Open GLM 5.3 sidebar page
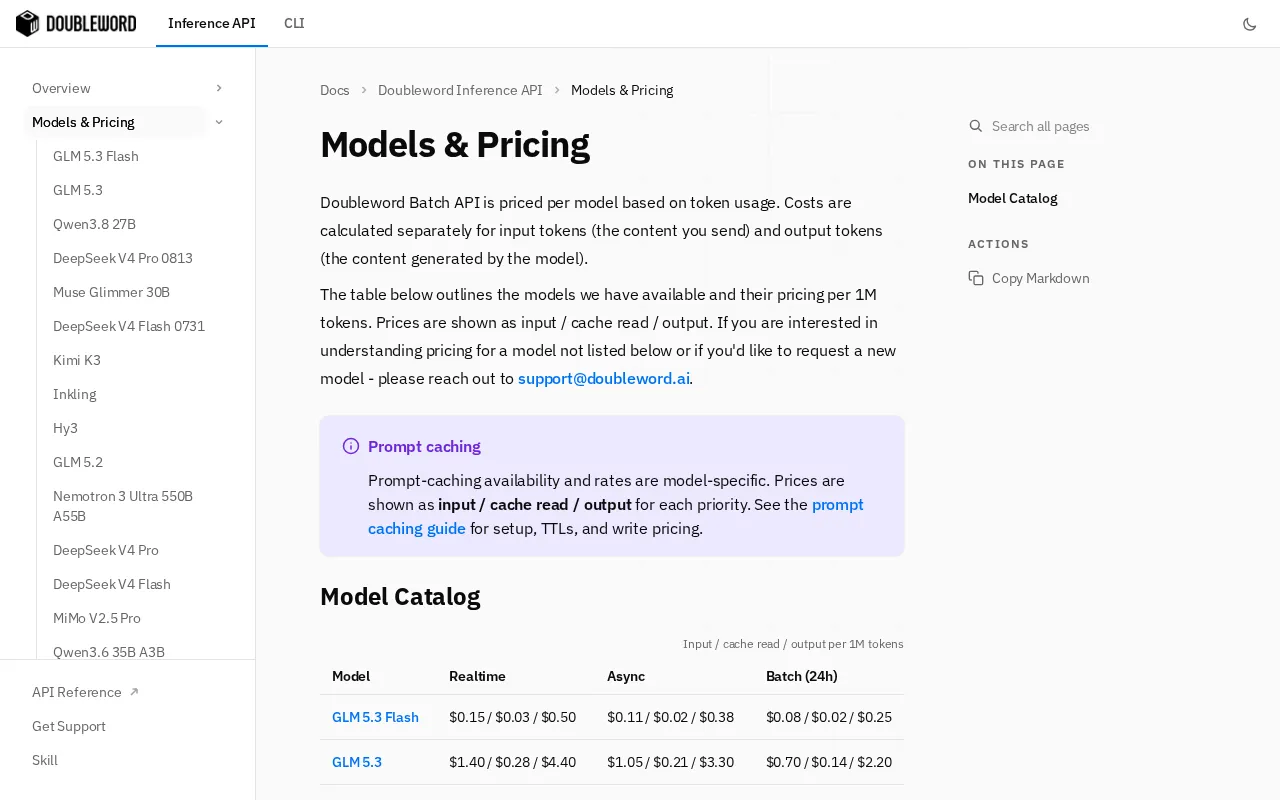The image size is (1280, 800). (x=78, y=190)
